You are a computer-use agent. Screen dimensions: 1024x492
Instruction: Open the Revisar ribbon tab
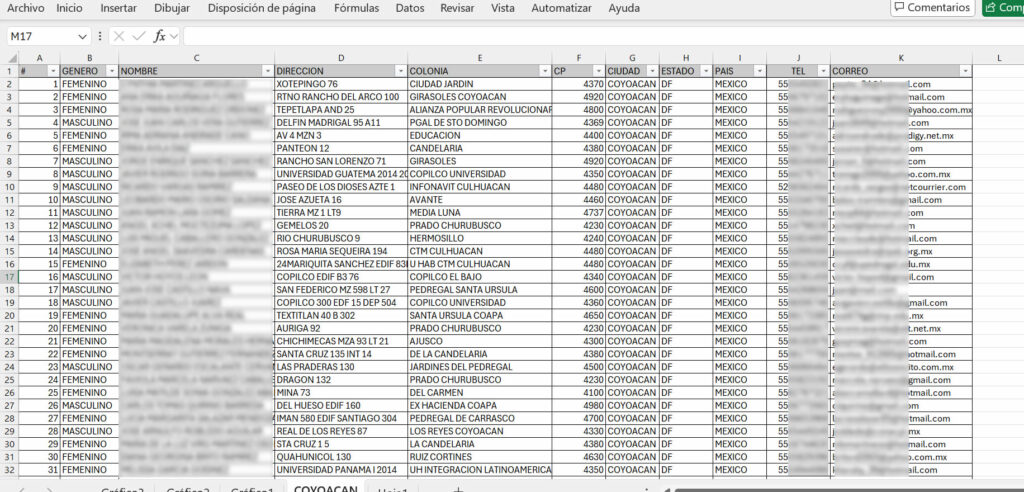457,8
